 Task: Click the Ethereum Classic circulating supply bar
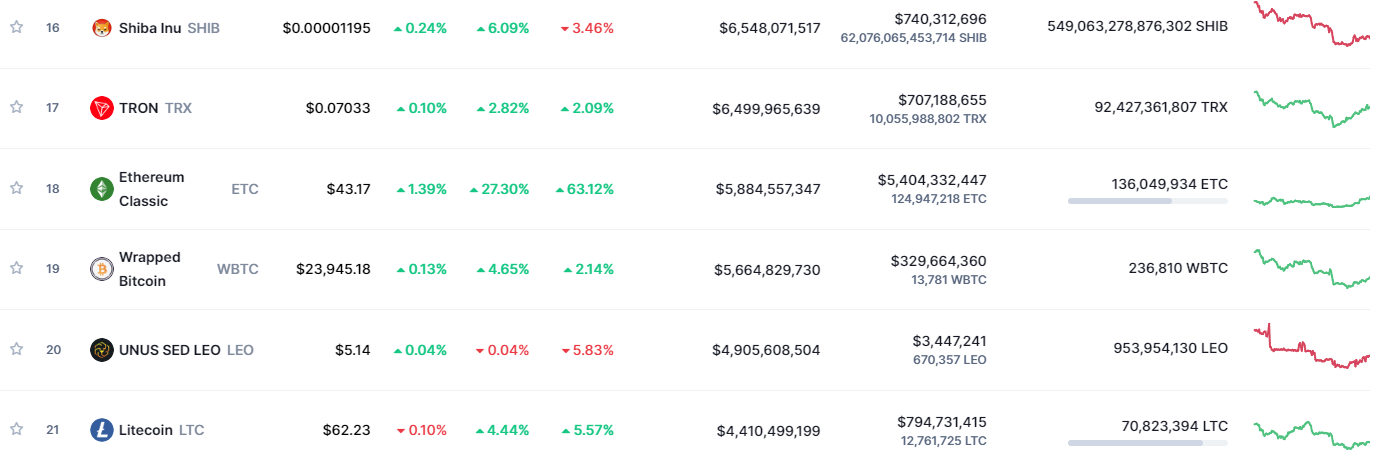[1147, 201]
